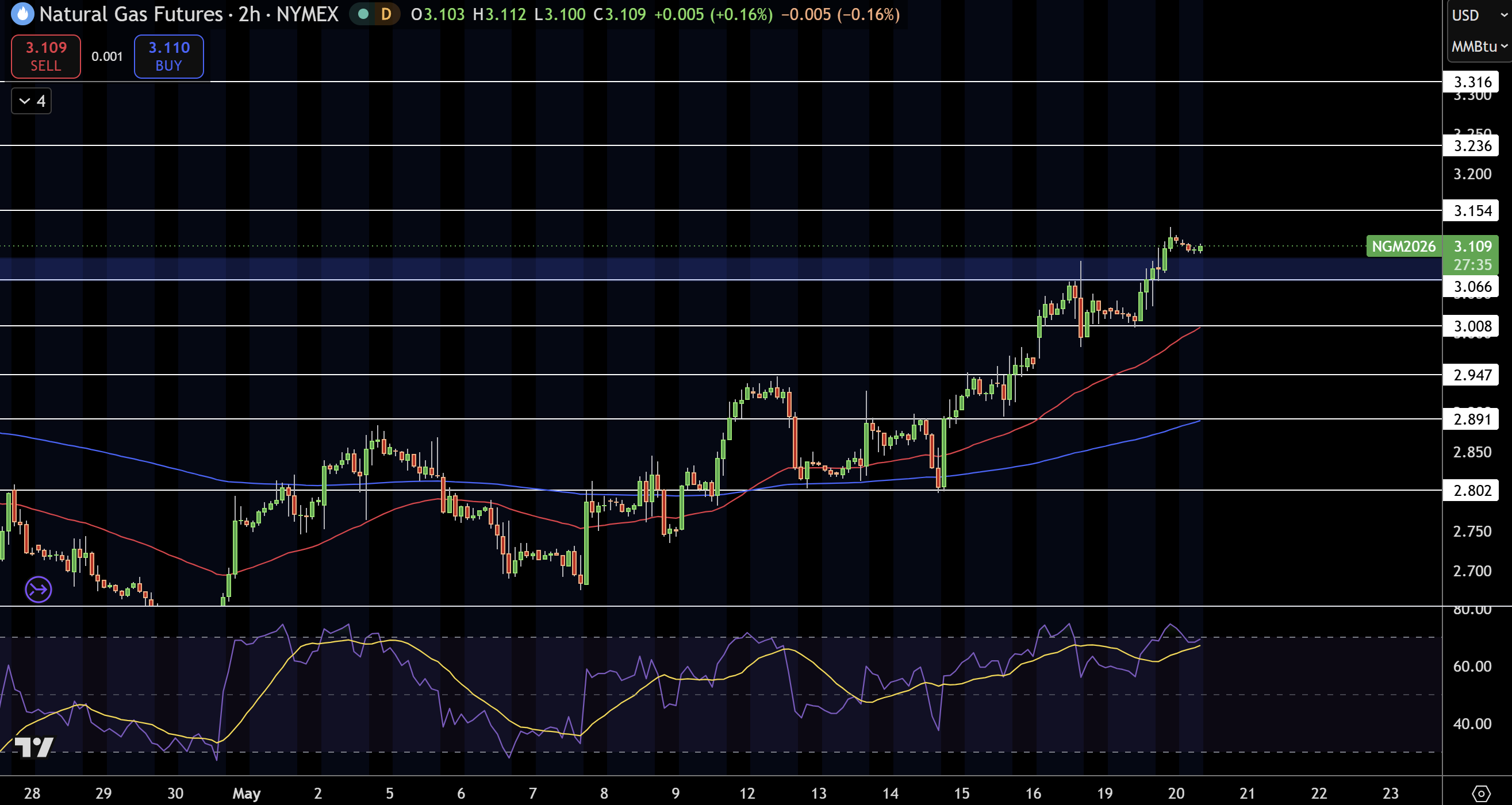Click the 2.850 price axis value

pos(1472,452)
